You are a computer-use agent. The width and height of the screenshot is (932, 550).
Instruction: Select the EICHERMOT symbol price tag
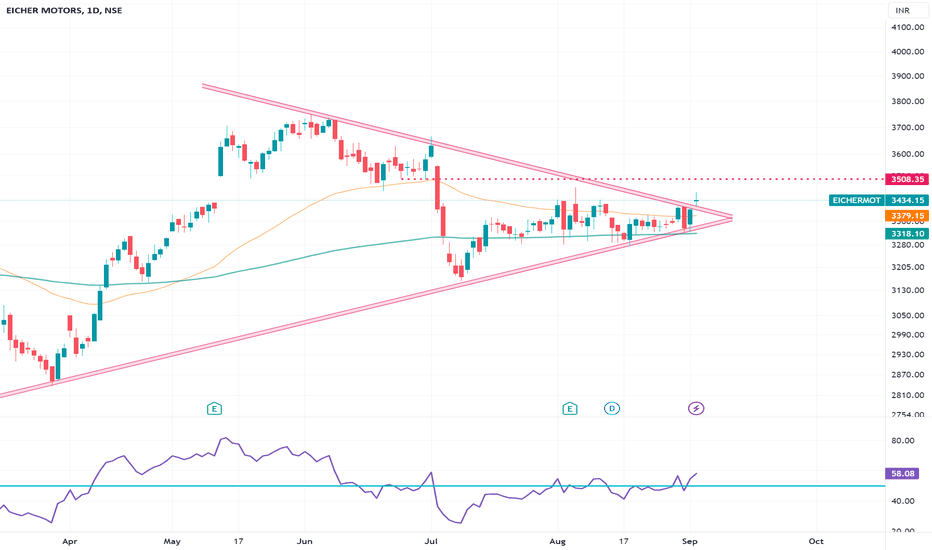click(x=856, y=200)
